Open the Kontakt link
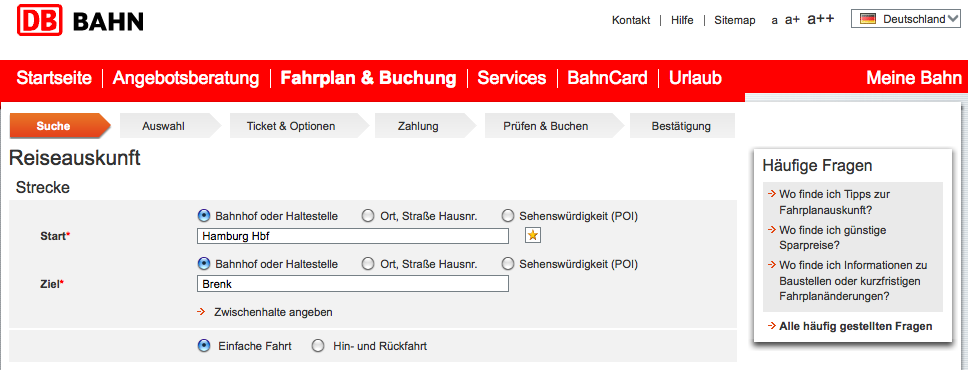 [x=631, y=20]
